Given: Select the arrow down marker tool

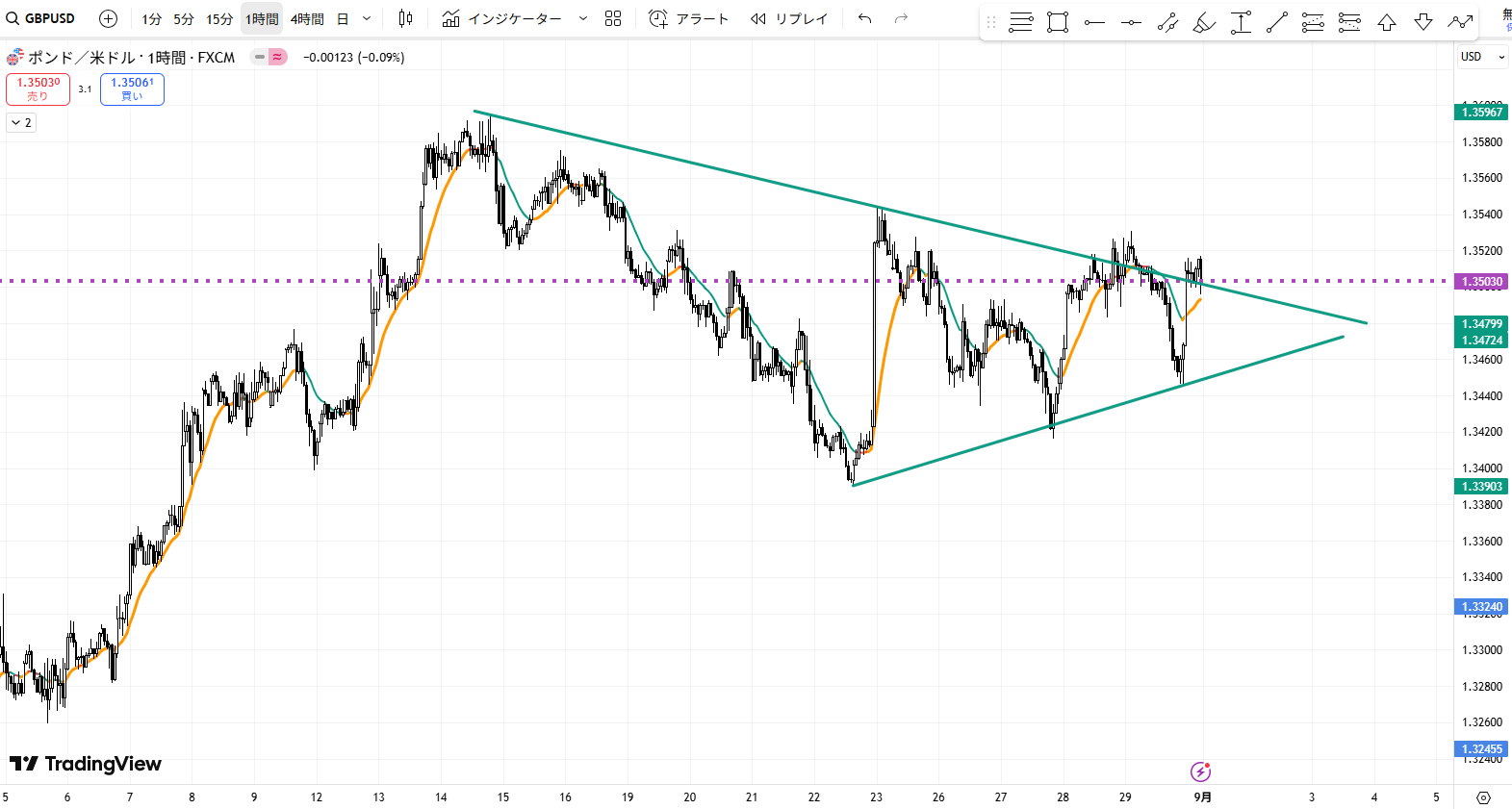Looking at the screenshot, I should pos(1423,22).
